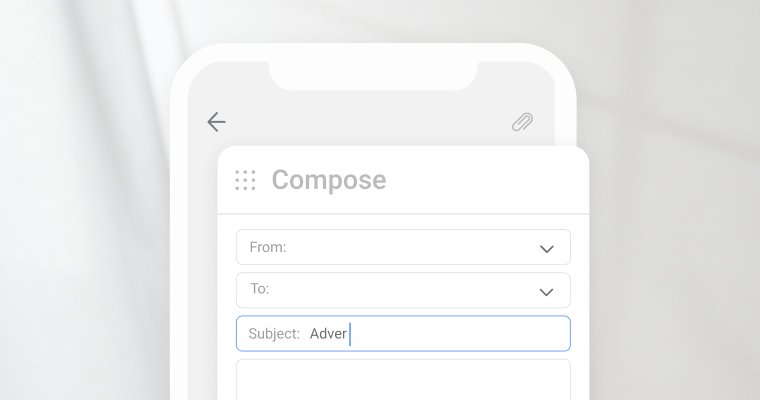Click the "Subject:" label
The image size is (760, 400).
tap(274, 334)
